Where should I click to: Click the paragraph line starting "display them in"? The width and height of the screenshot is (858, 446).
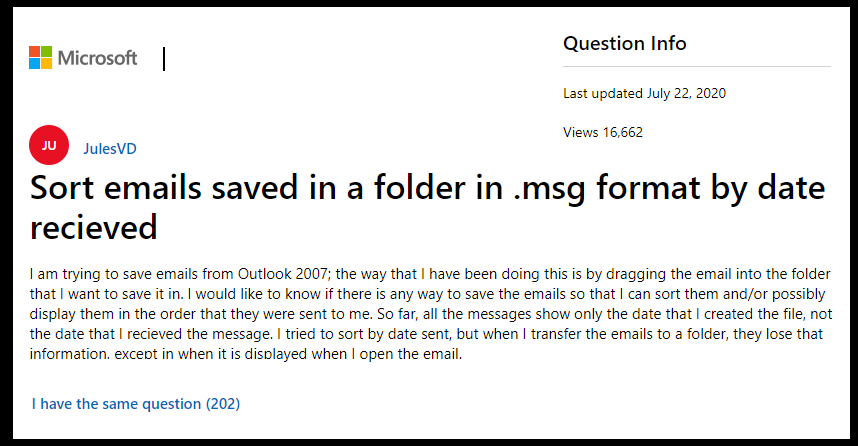click(431, 314)
